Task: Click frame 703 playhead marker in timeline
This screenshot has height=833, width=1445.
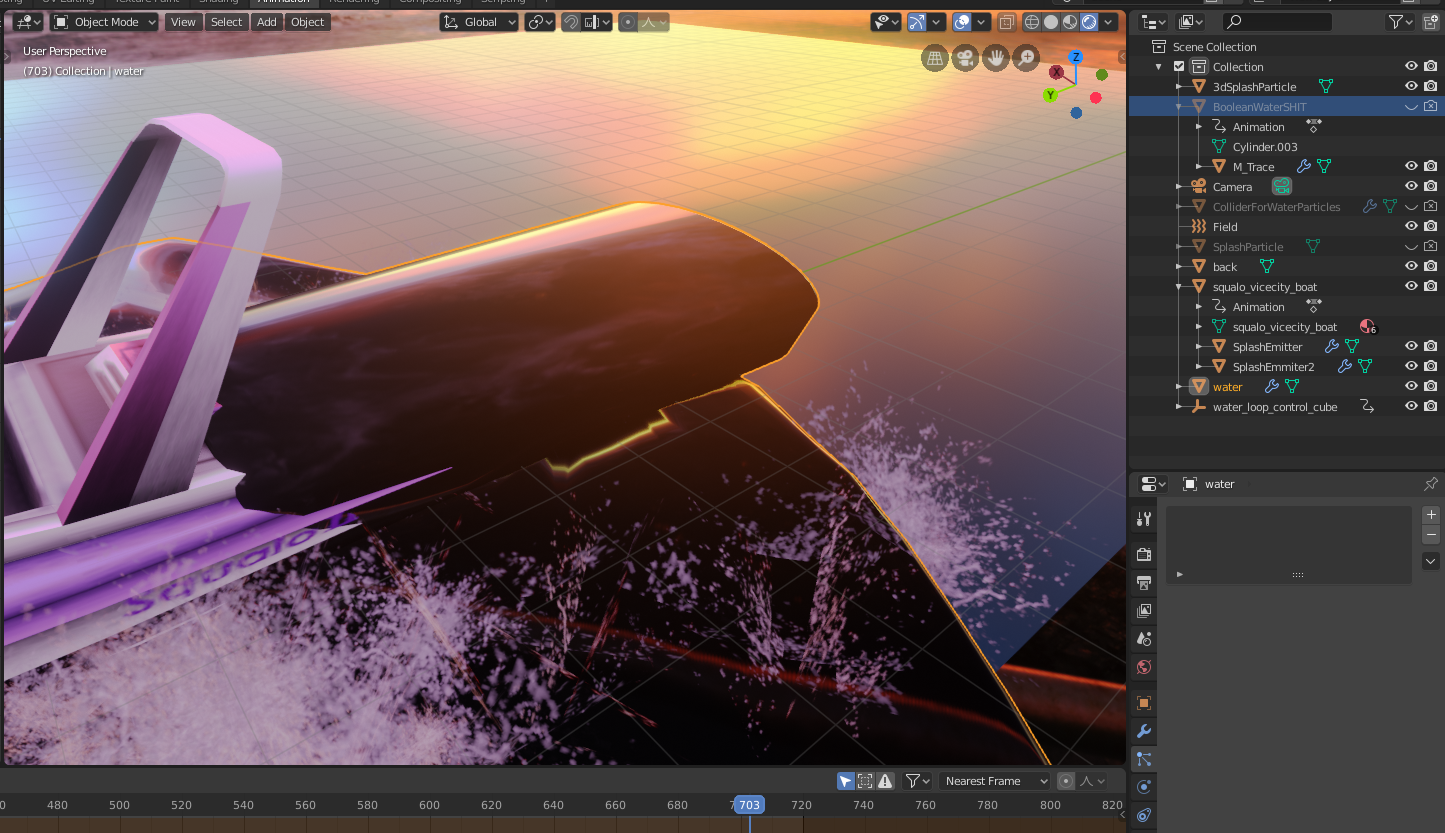Action: [749, 805]
